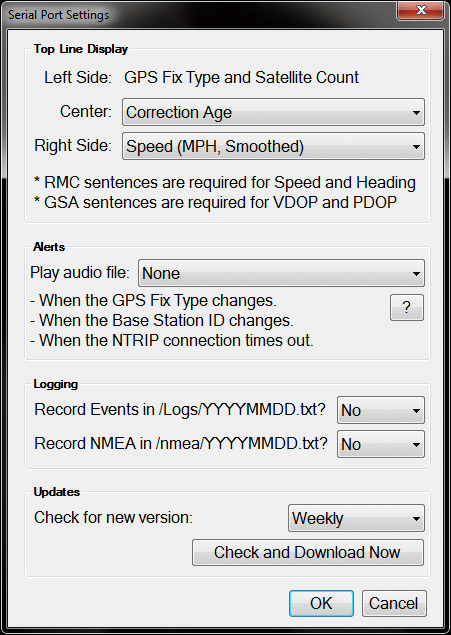Click the GPS Fix Type and Satellite Count text
Image resolution: width=451 pixels, height=635 pixels.
[241, 77]
